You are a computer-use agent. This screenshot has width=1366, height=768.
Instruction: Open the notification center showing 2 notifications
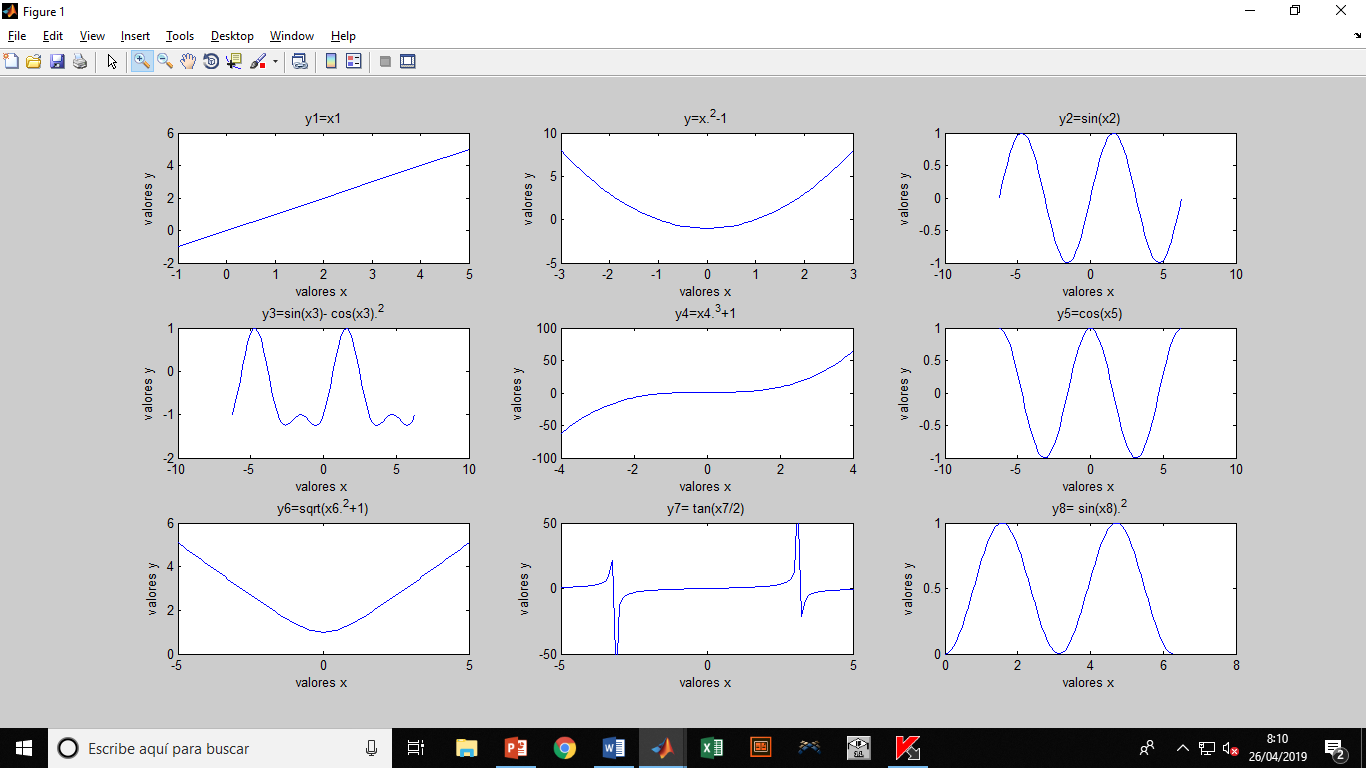coord(1338,748)
